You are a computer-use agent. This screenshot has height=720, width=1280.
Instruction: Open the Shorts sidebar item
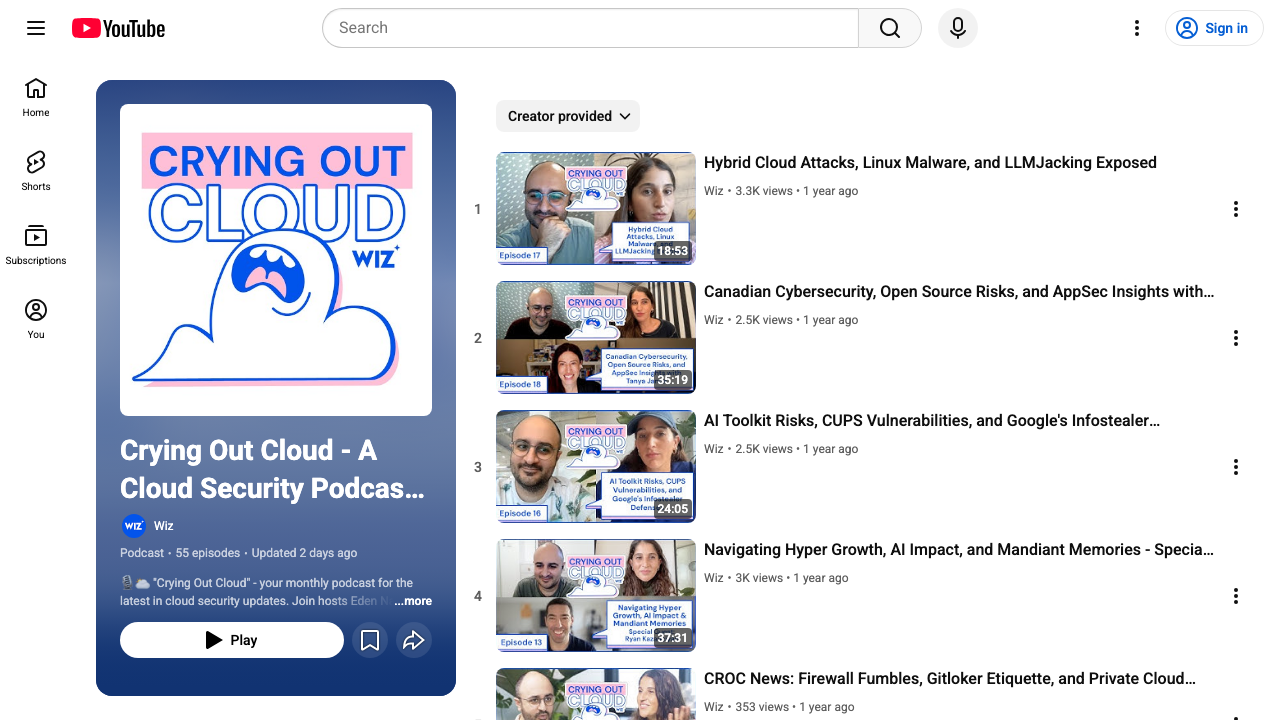36,171
